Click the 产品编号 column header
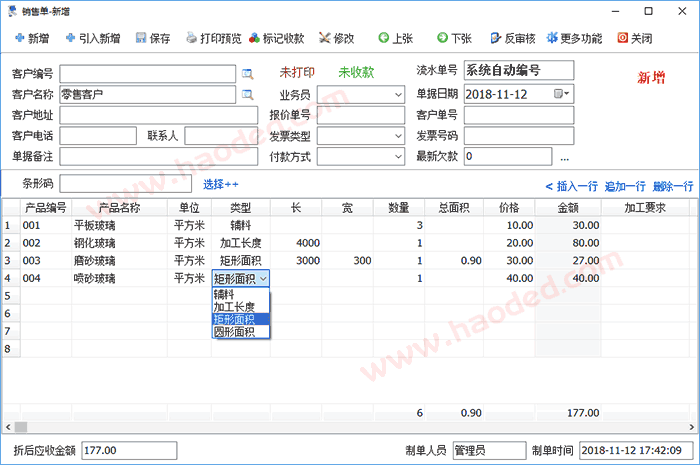 (x=46, y=208)
